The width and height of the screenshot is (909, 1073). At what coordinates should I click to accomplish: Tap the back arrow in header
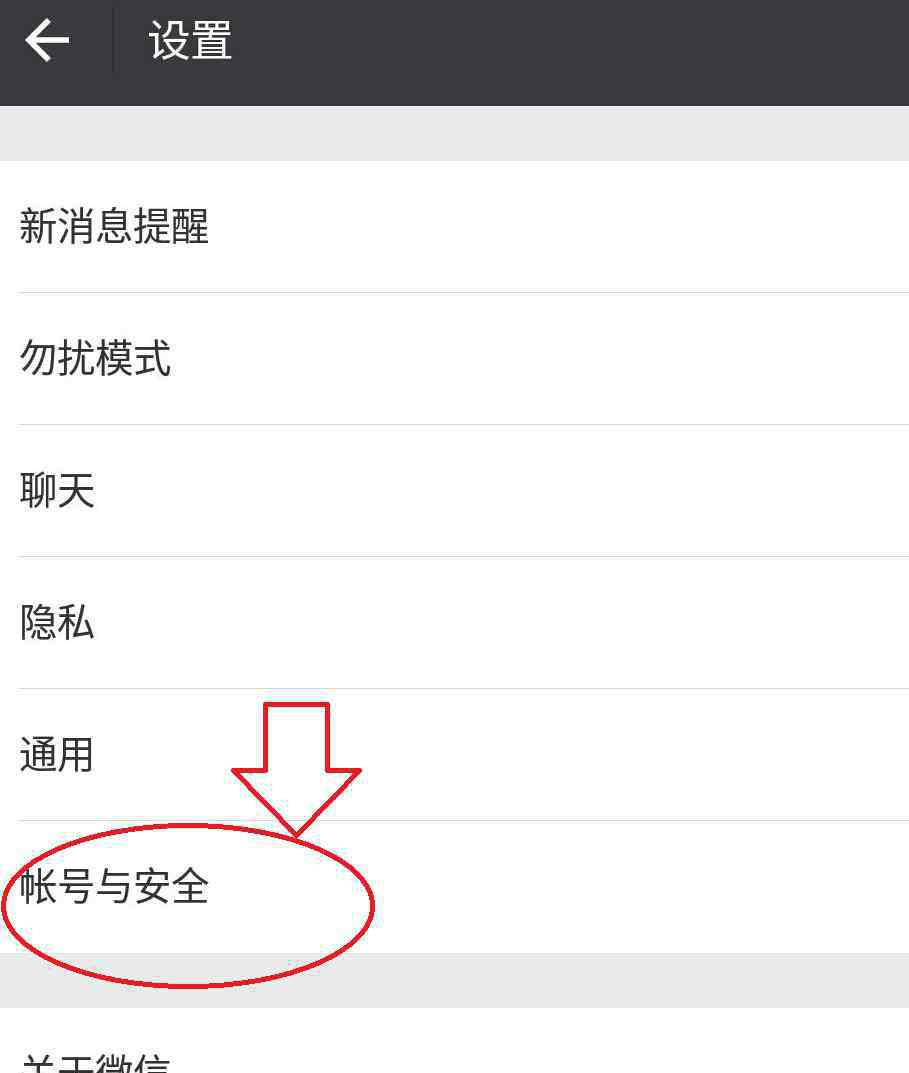pos(47,40)
